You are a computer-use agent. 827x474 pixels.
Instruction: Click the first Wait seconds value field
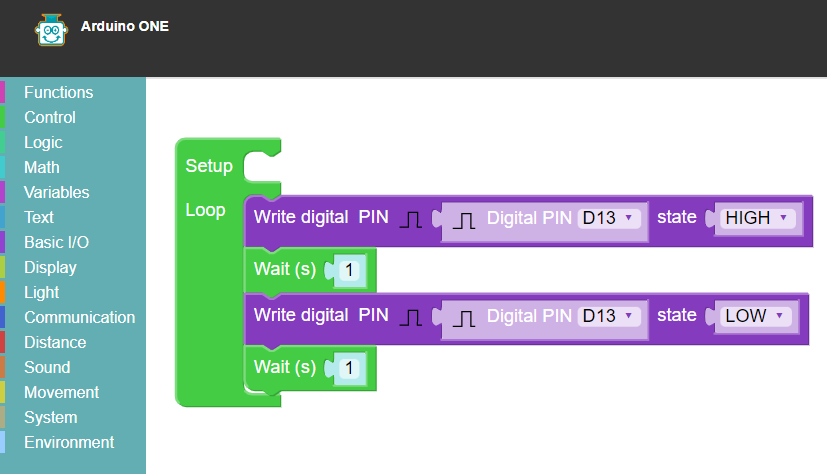(349, 270)
